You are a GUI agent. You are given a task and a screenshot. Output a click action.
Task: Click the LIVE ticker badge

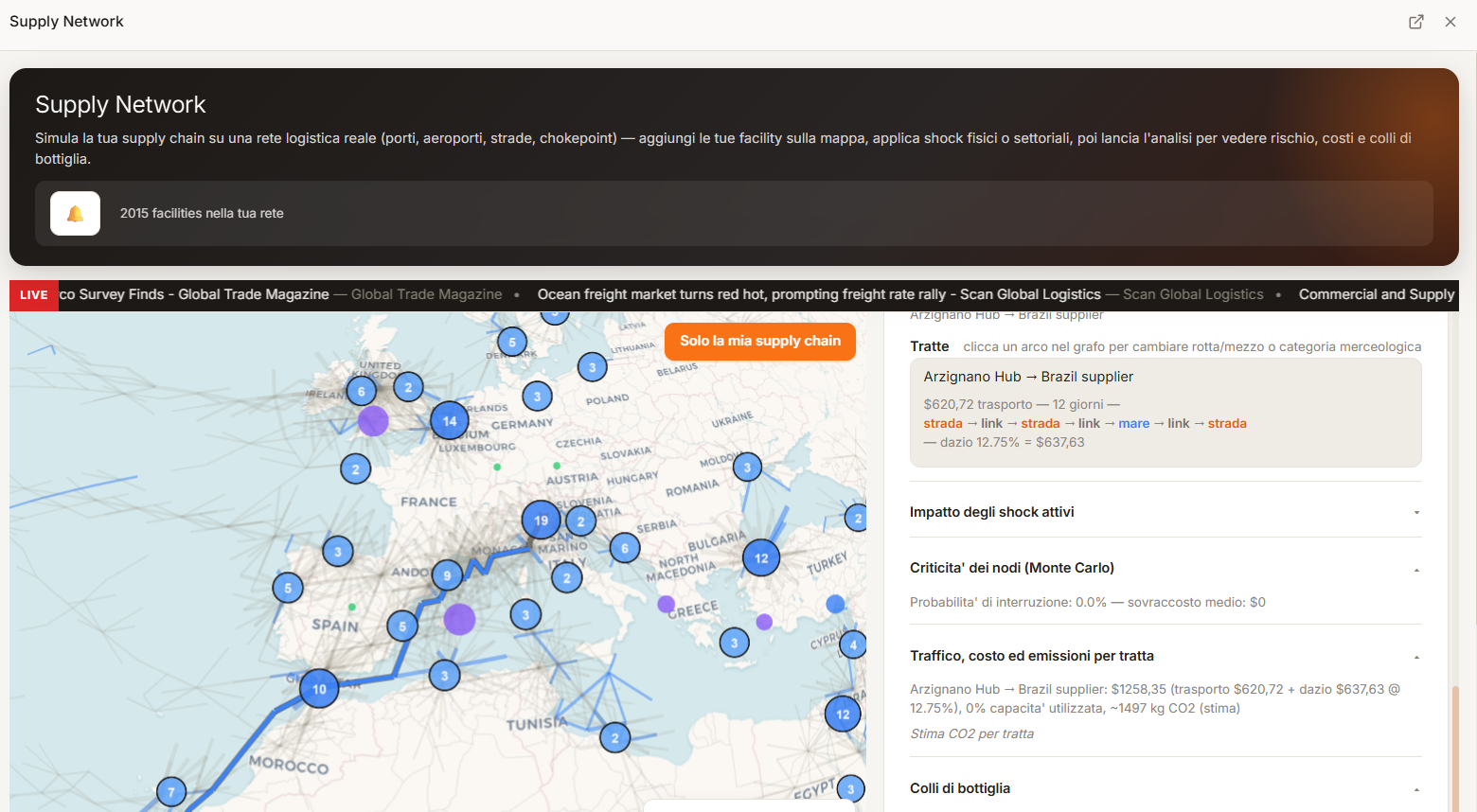pyautogui.click(x=34, y=295)
